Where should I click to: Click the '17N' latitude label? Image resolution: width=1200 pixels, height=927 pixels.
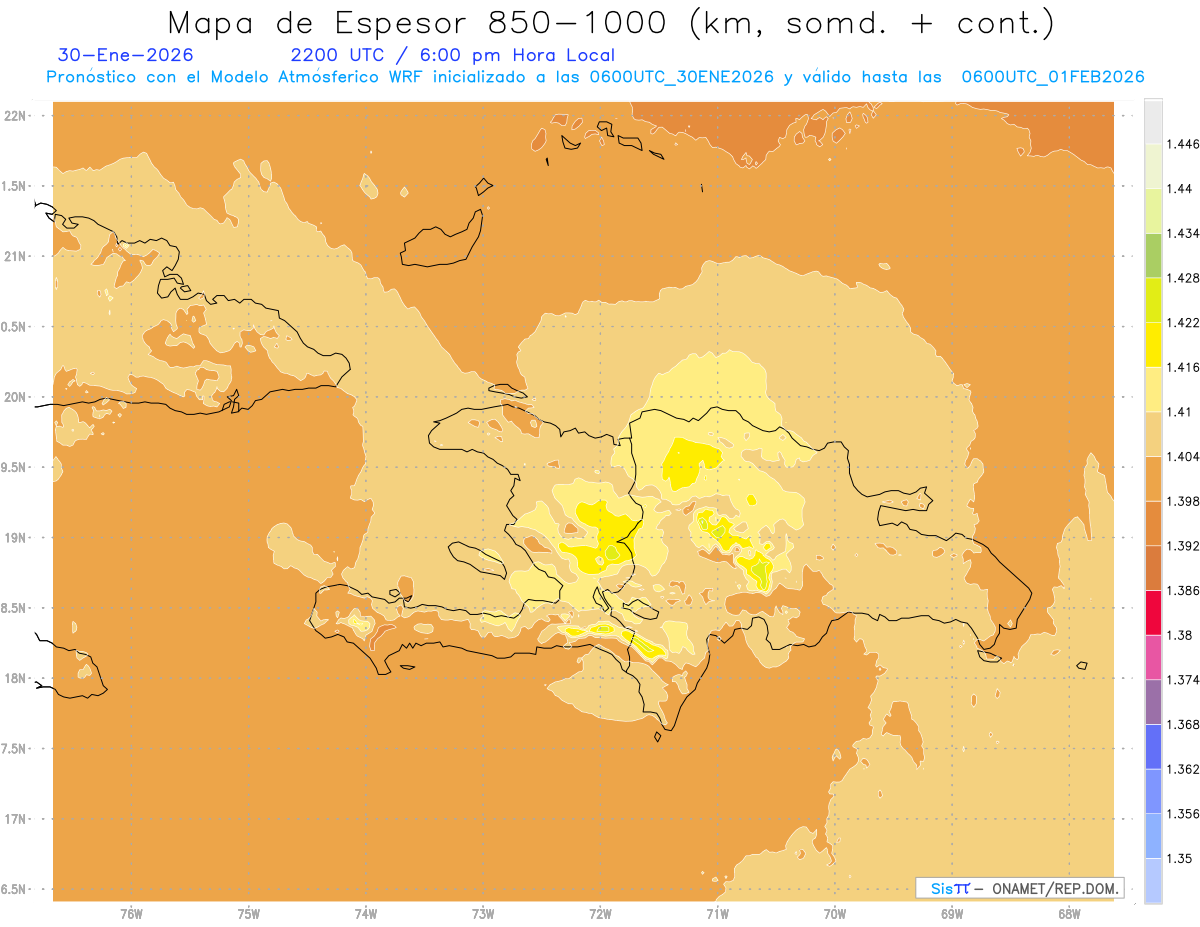(x=16, y=820)
